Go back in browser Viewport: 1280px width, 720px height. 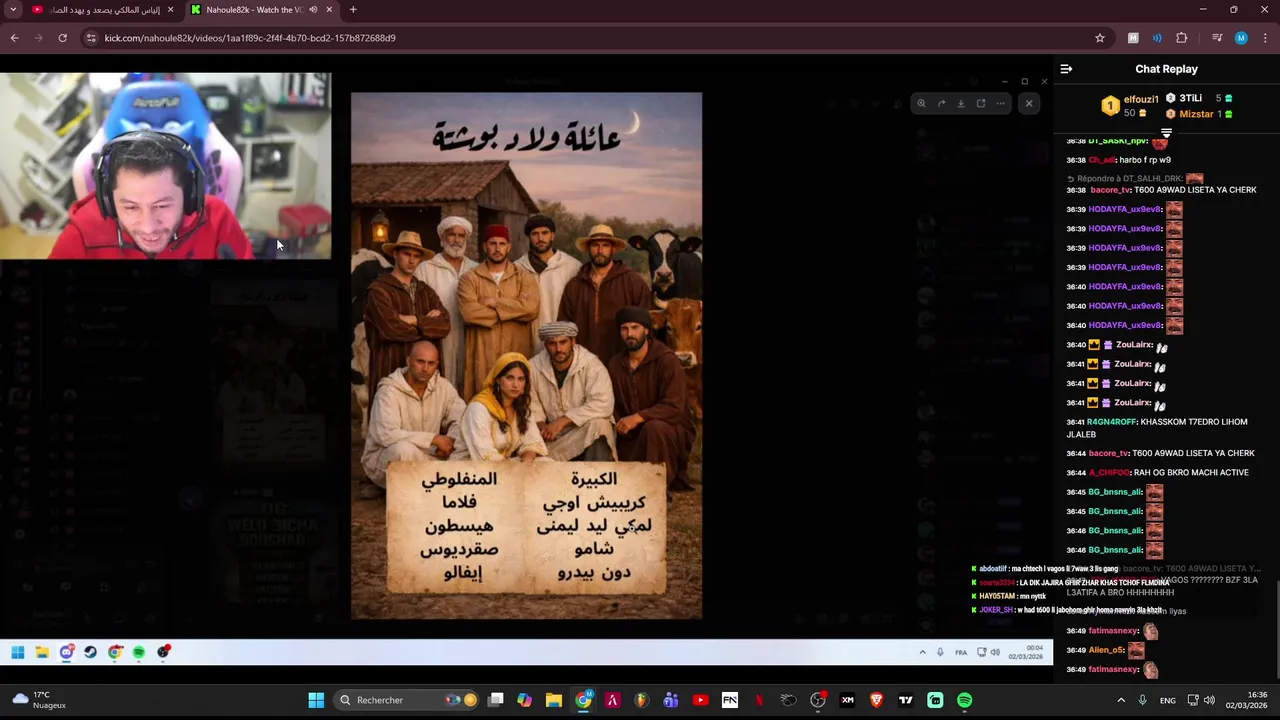[14, 38]
